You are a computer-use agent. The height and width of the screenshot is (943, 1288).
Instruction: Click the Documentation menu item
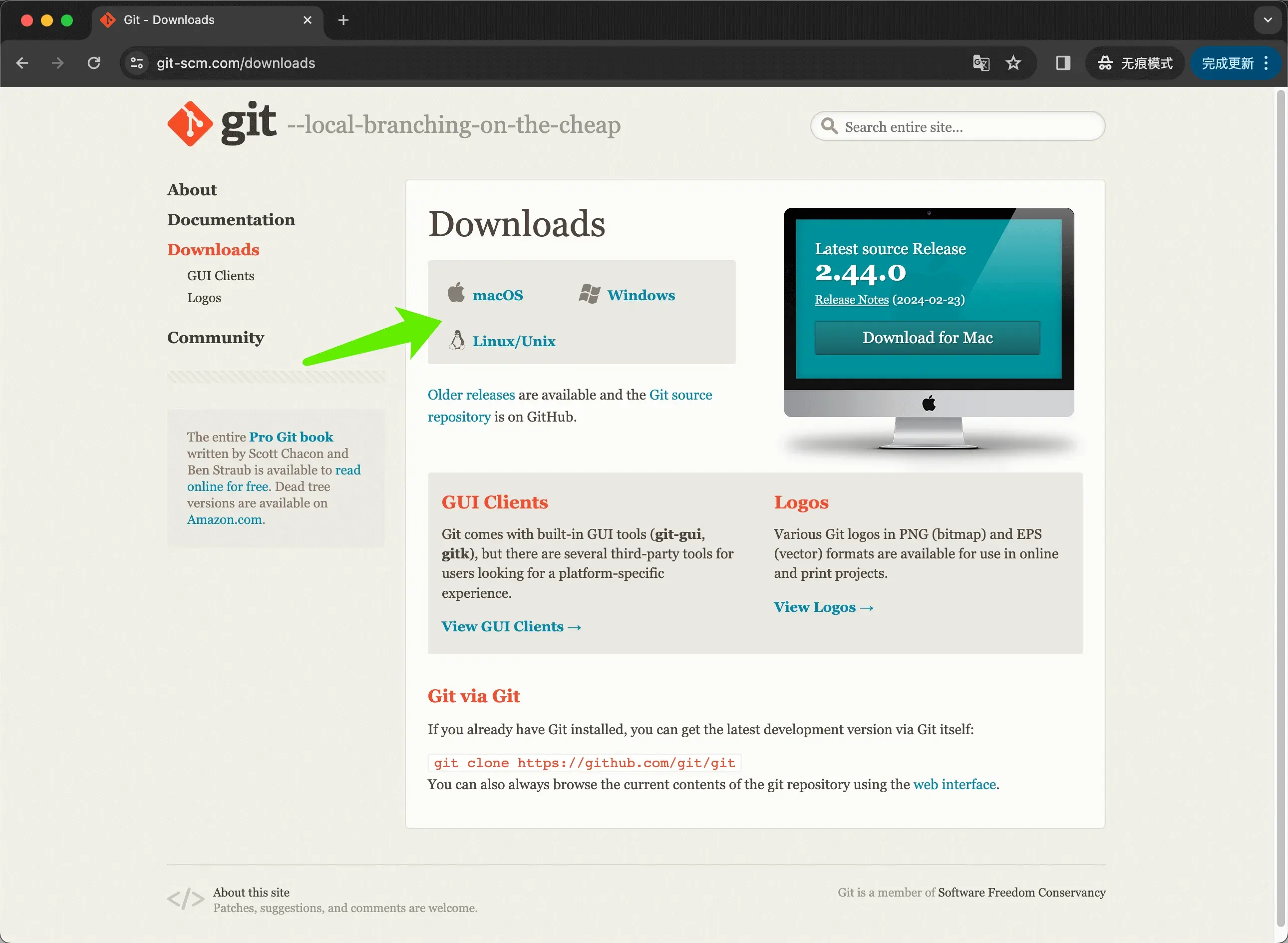(x=231, y=220)
